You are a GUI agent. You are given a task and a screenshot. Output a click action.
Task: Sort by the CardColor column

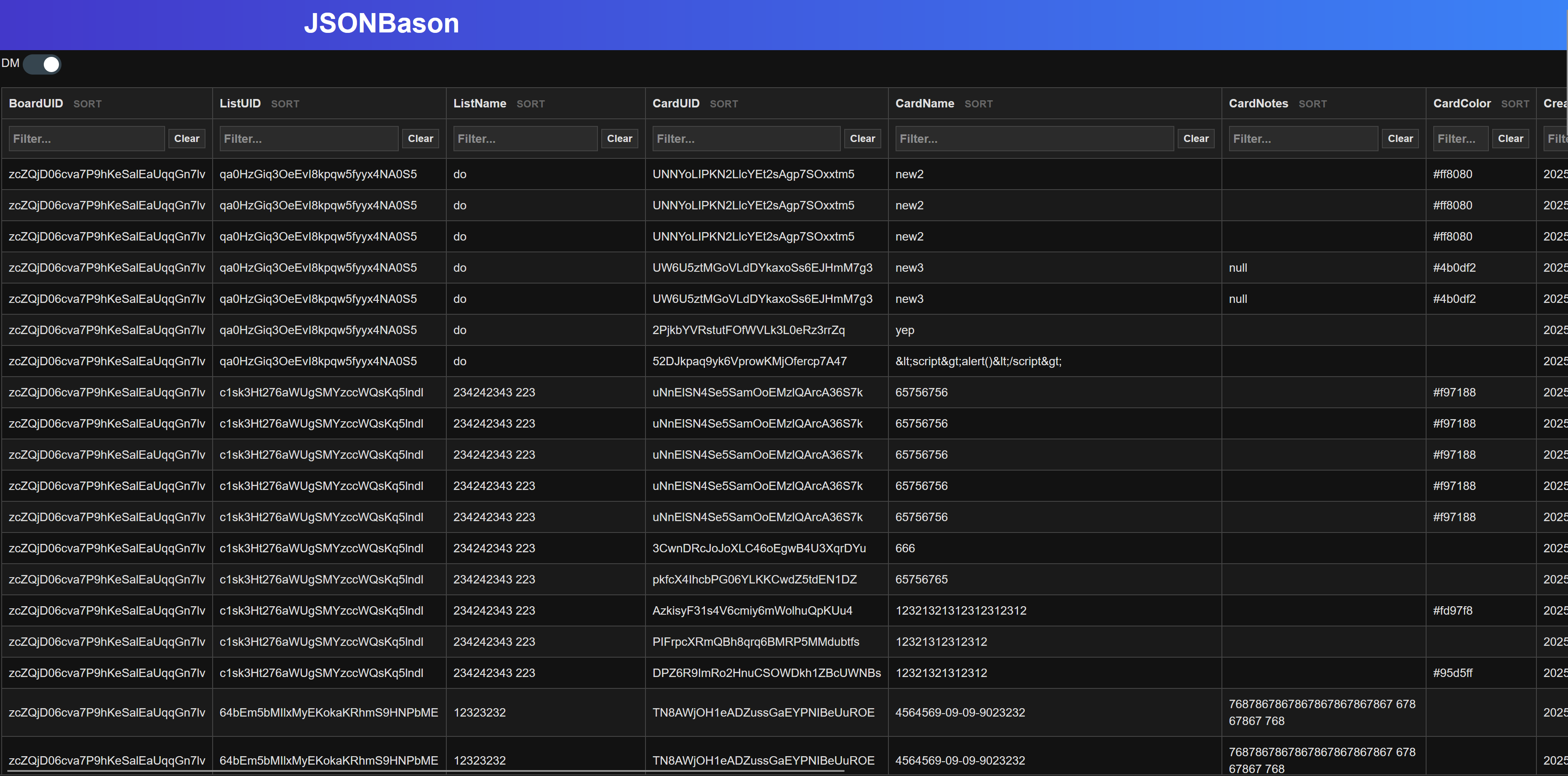[1515, 104]
